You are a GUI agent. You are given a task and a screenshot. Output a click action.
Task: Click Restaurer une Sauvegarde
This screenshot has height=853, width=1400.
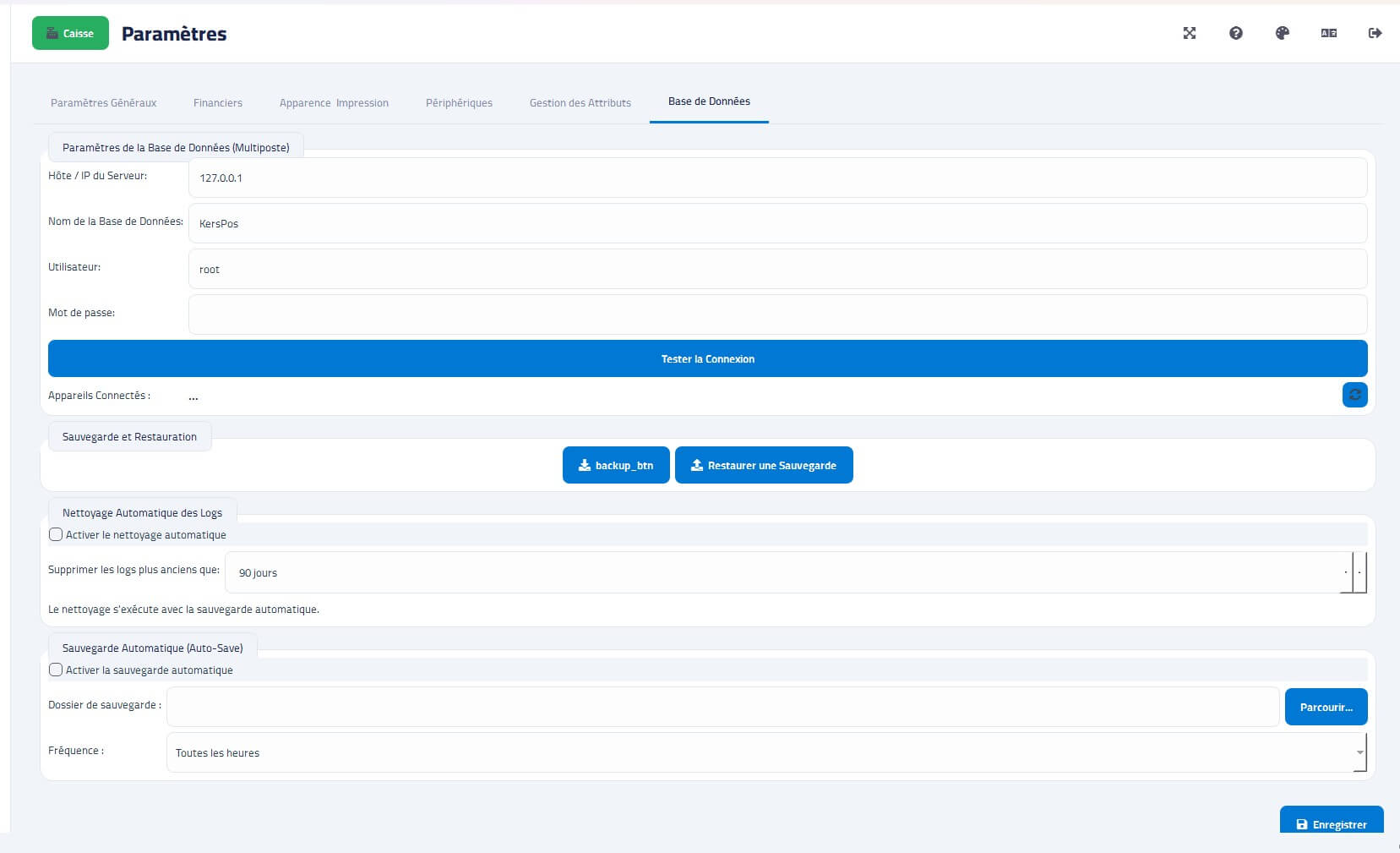click(x=764, y=465)
